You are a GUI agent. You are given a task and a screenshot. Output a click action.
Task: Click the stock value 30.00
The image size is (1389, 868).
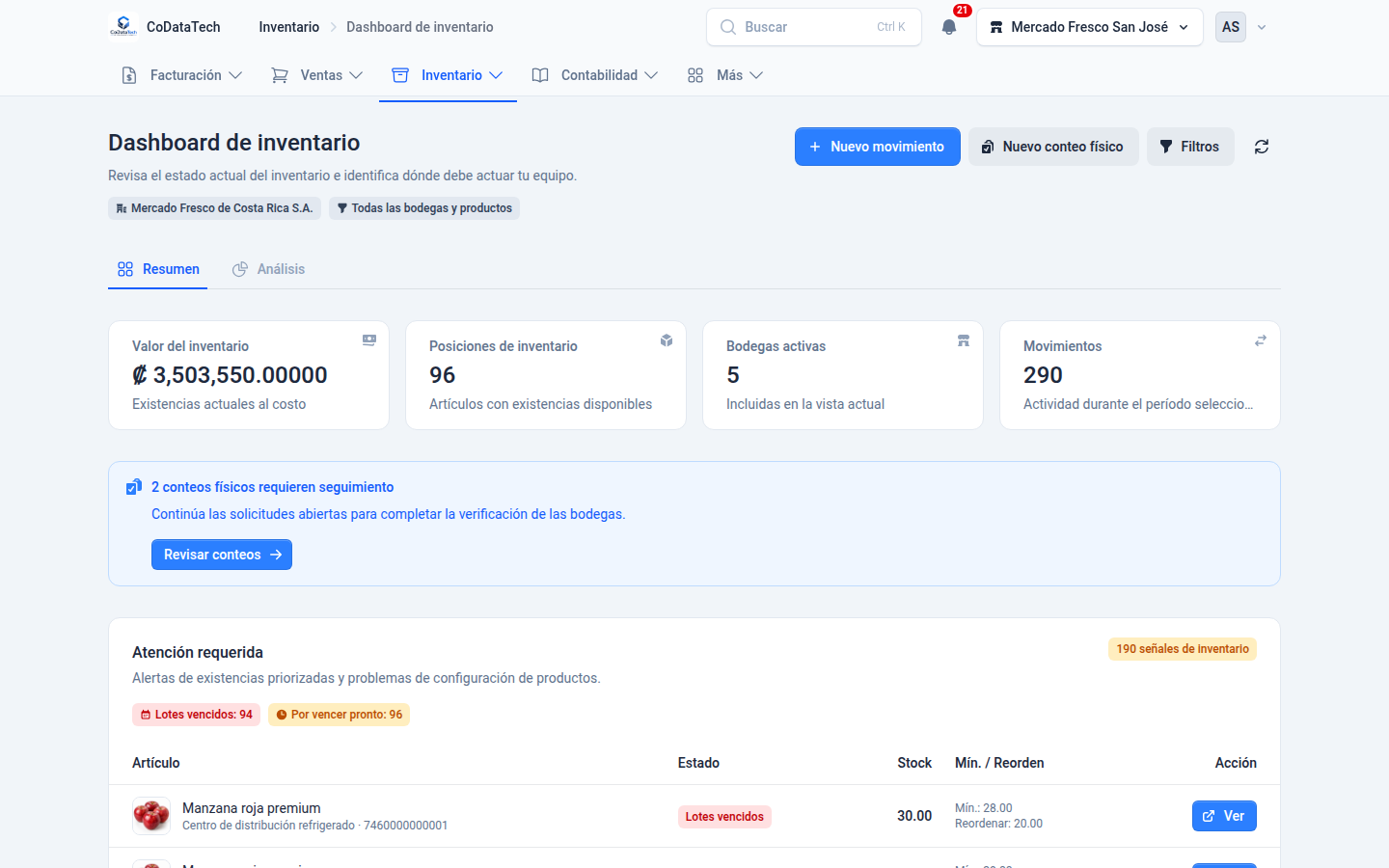point(914,816)
